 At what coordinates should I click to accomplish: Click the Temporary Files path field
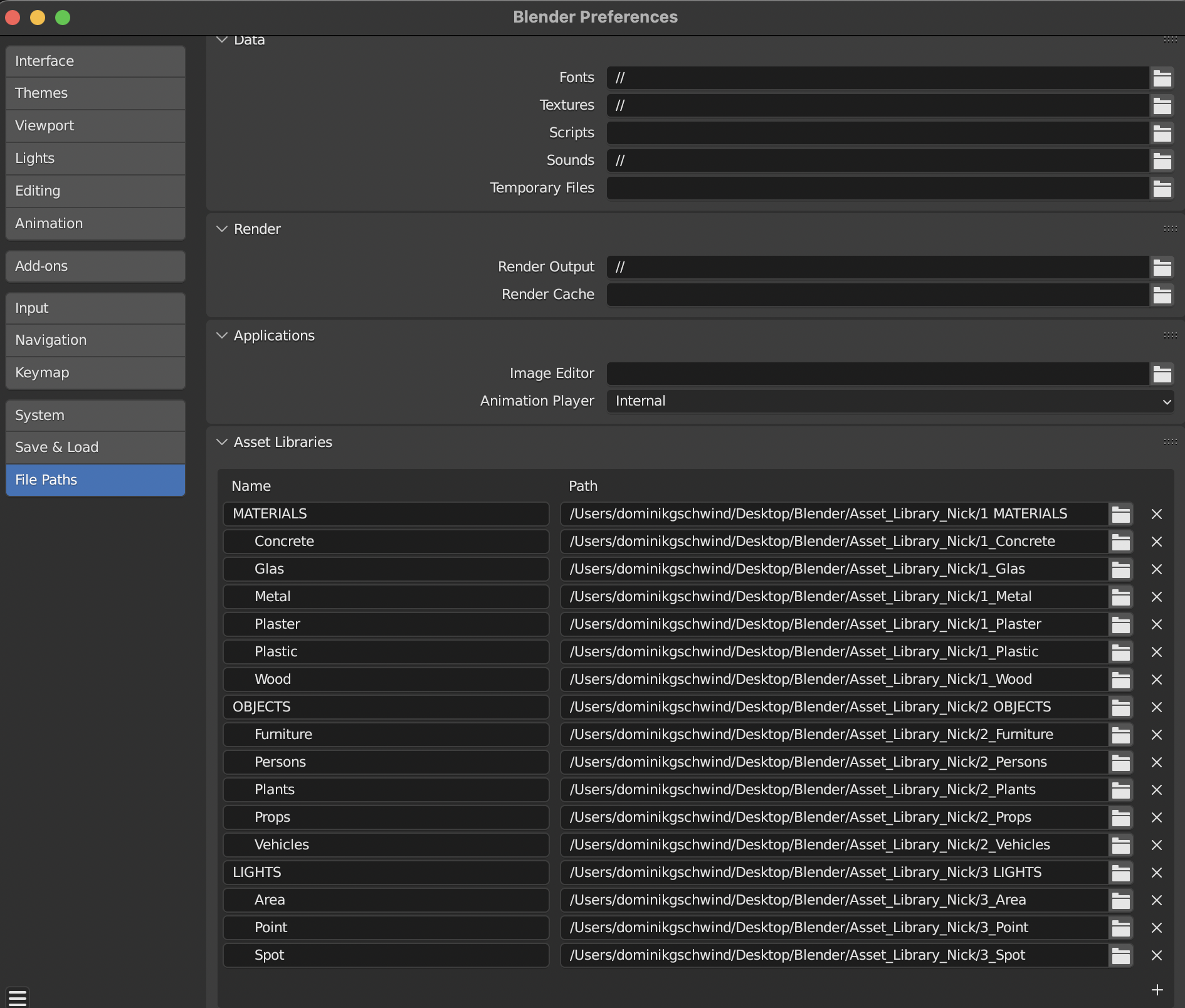[878, 188]
